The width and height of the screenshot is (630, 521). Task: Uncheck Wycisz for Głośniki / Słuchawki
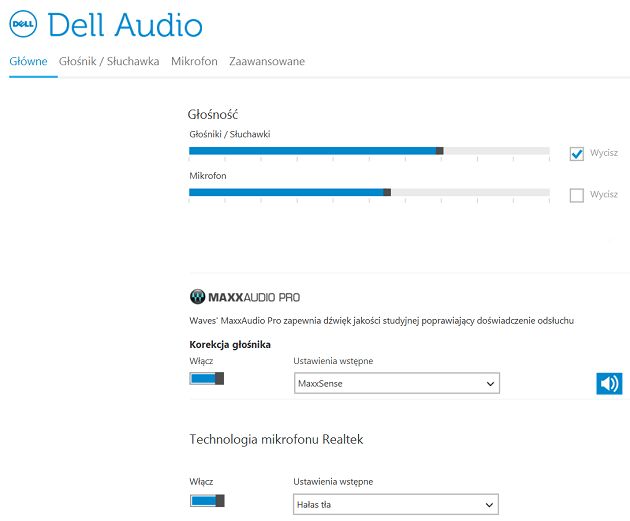tap(577, 153)
